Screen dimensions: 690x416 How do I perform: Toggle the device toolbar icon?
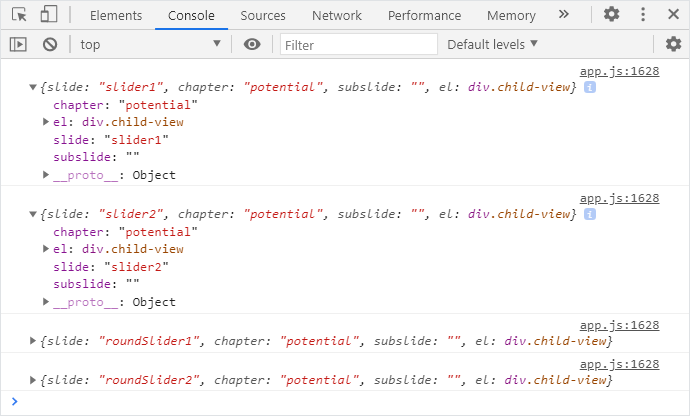click(x=48, y=15)
